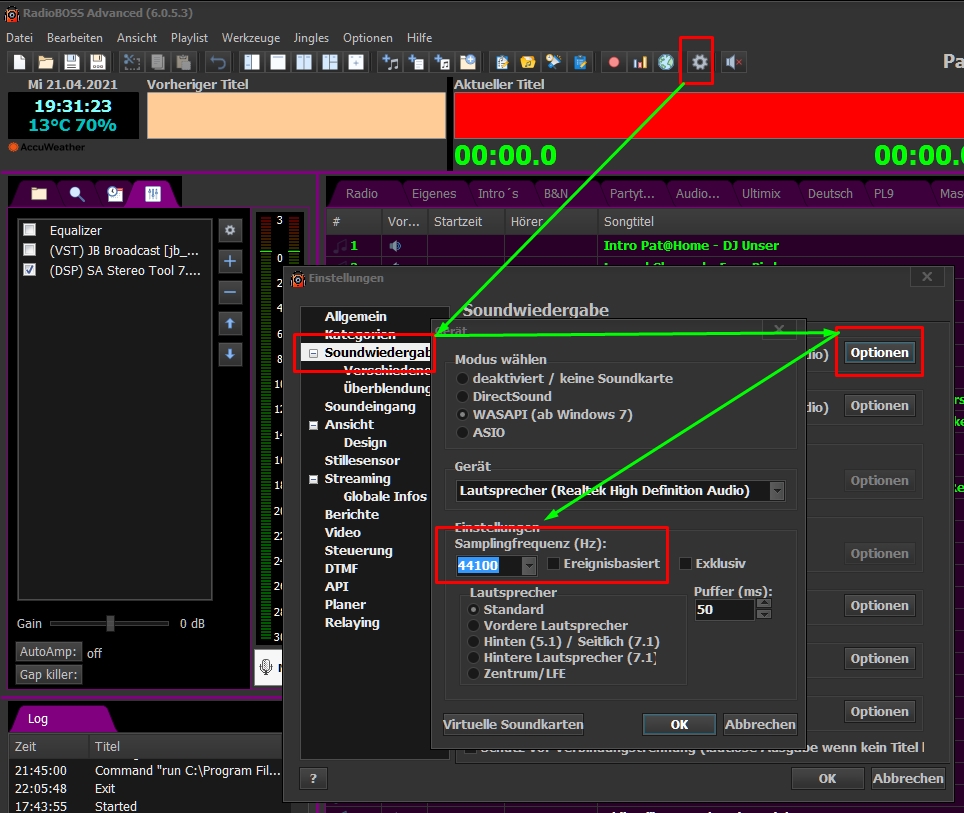The image size is (964, 813).
Task: Add a DSP plugin with plus icon
Action: 230,261
